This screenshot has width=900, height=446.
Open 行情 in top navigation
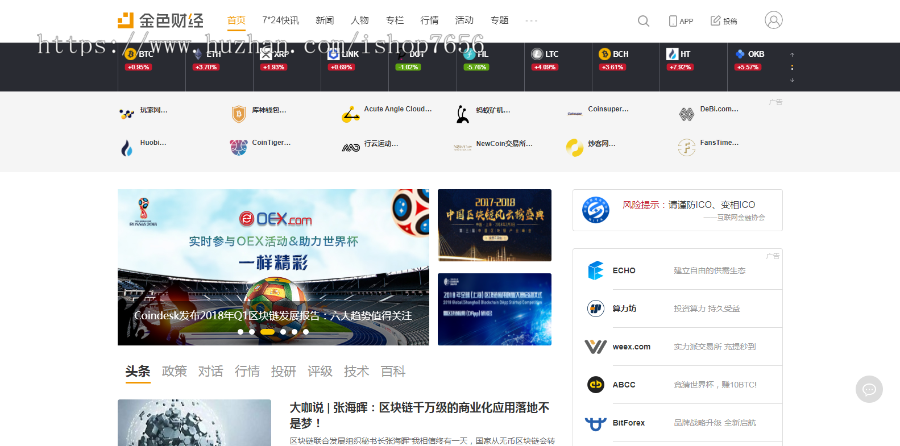click(x=429, y=21)
